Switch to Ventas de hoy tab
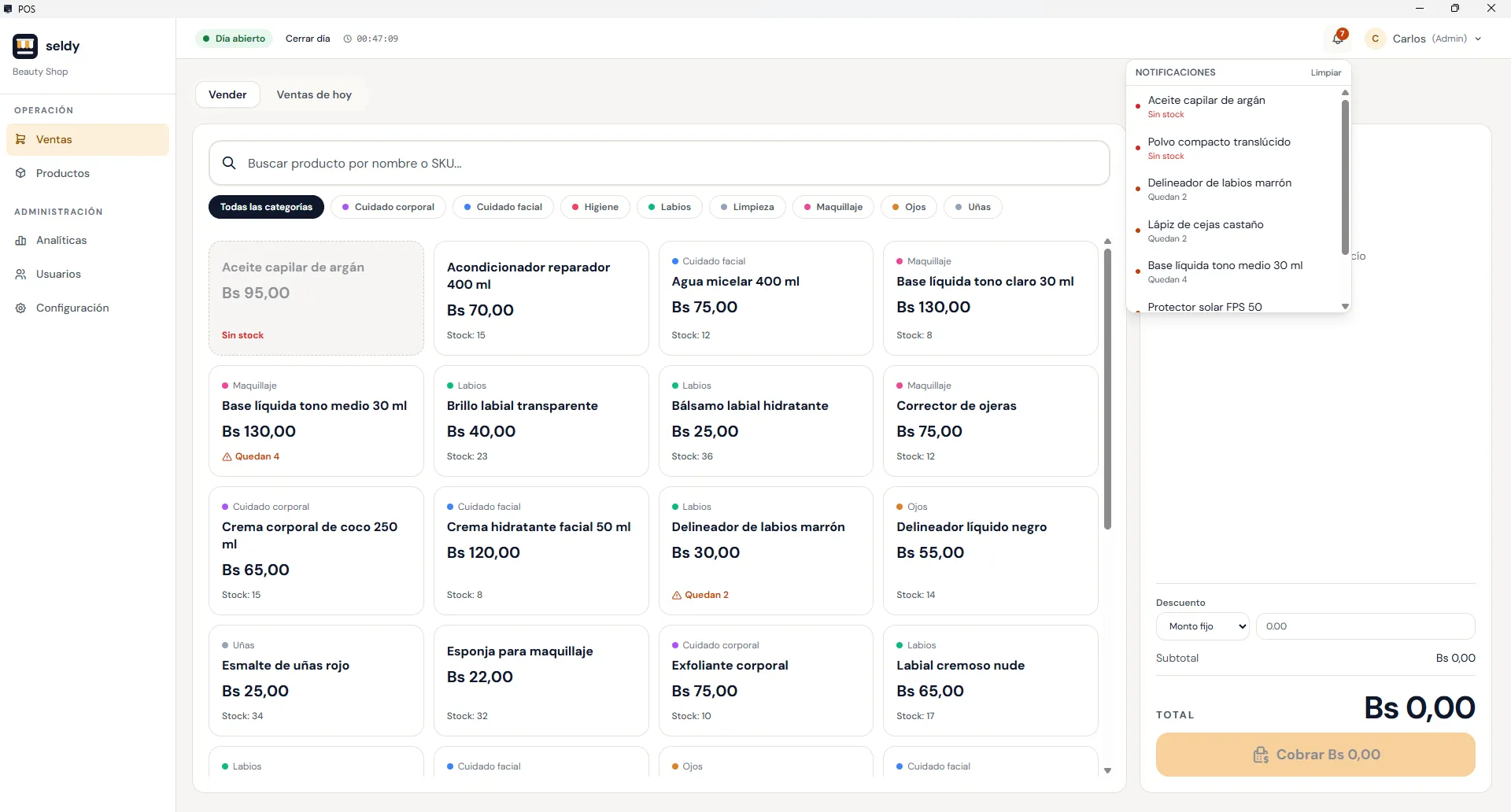 click(x=314, y=94)
